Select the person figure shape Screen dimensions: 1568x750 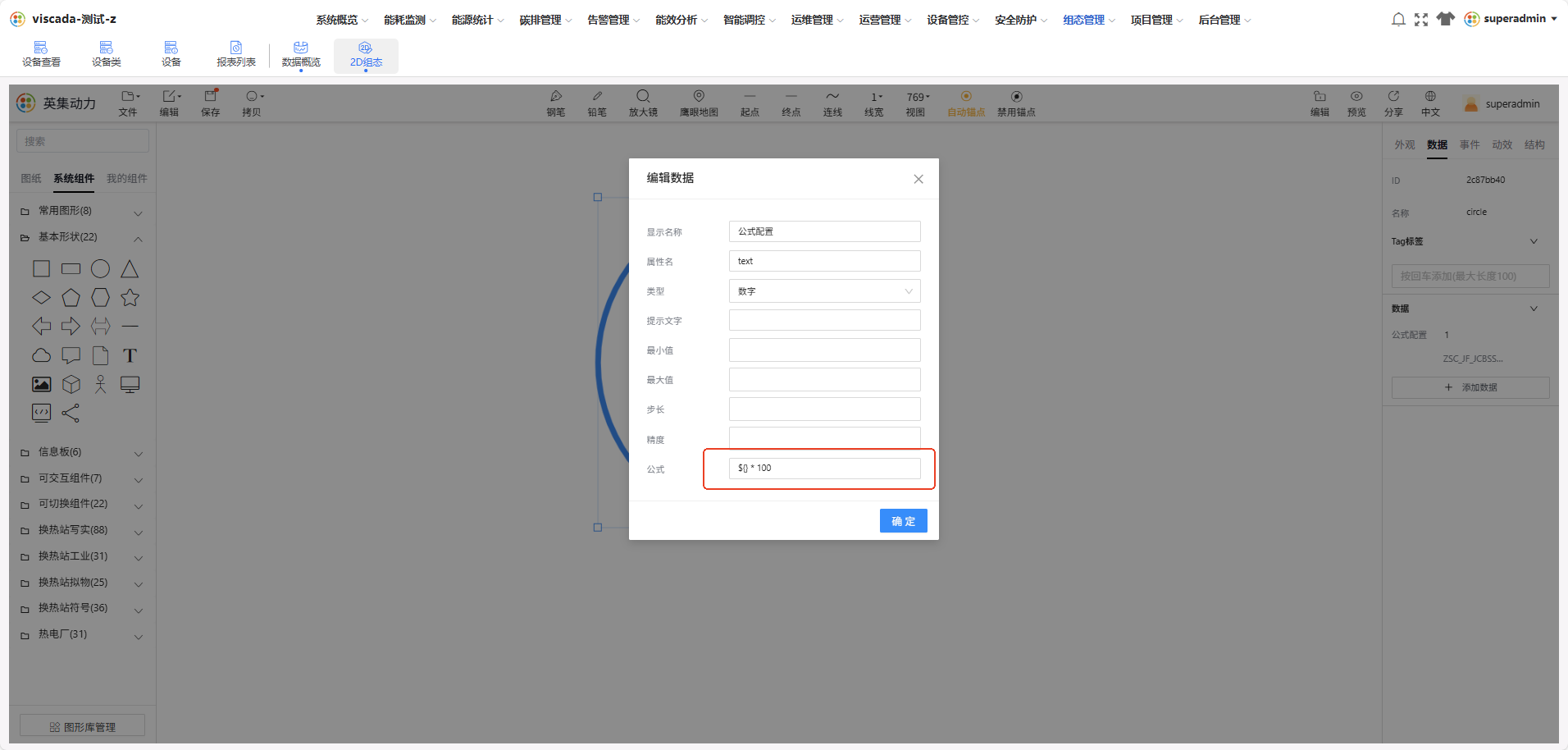click(x=100, y=384)
